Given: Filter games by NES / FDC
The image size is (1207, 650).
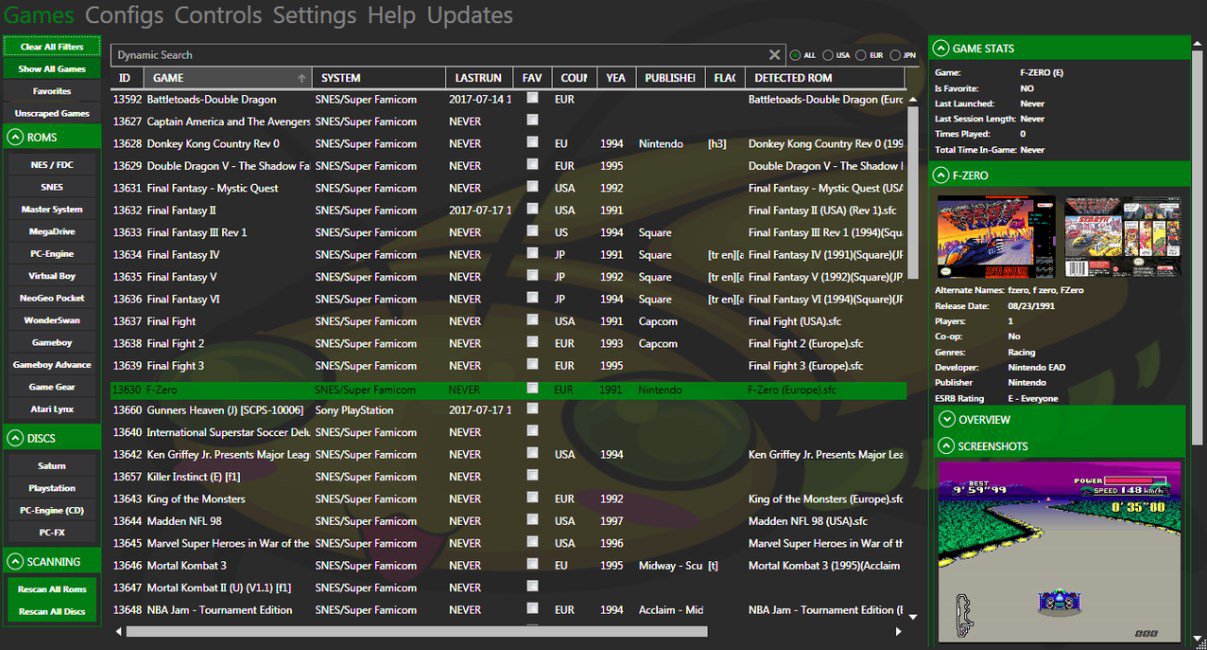Looking at the screenshot, I should tap(52, 165).
